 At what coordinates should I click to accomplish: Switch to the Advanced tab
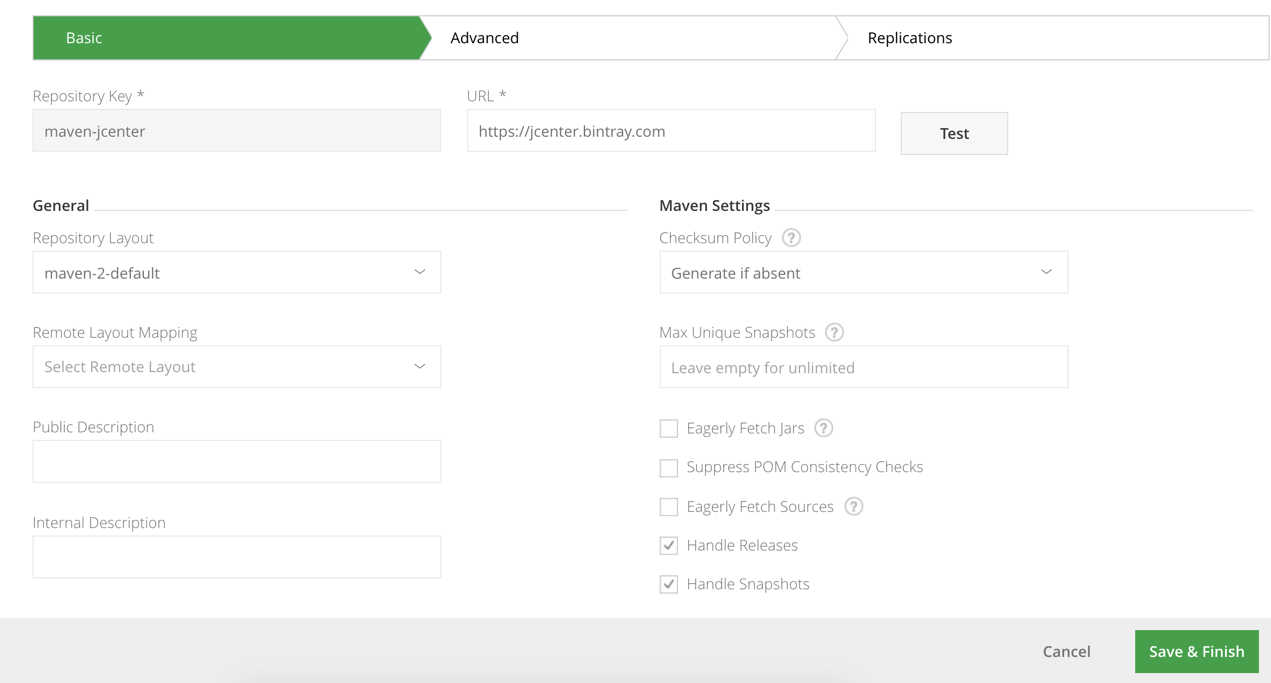[485, 38]
